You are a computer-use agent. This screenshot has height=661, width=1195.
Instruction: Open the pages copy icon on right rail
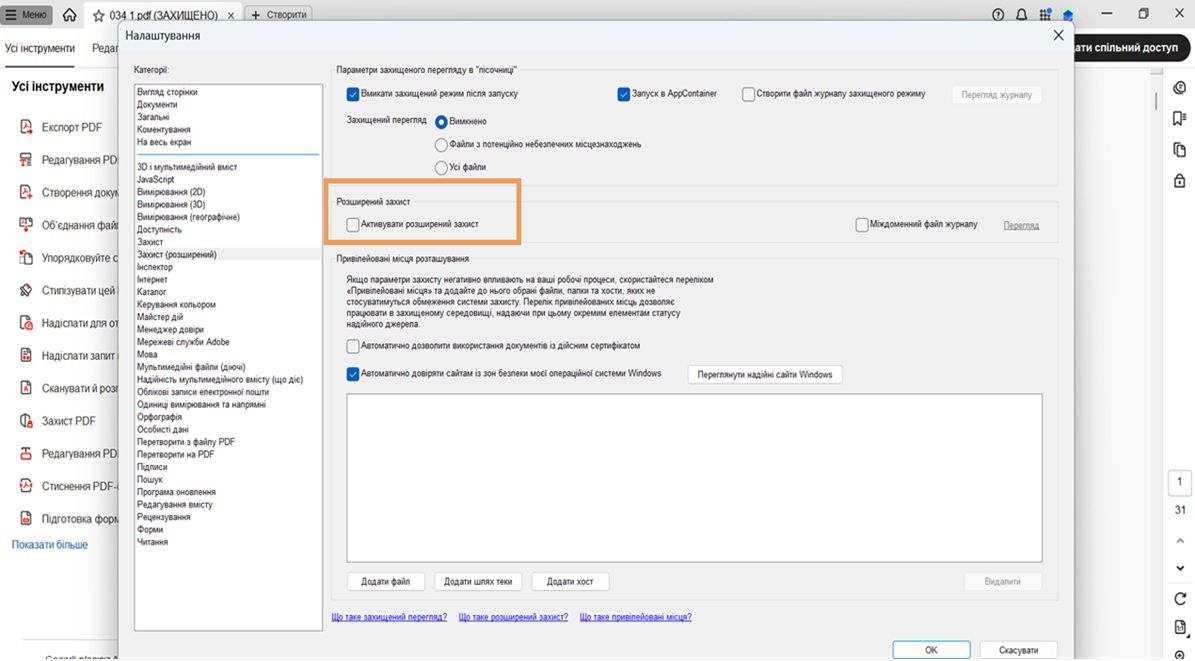pyautogui.click(x=1180, y=149)
